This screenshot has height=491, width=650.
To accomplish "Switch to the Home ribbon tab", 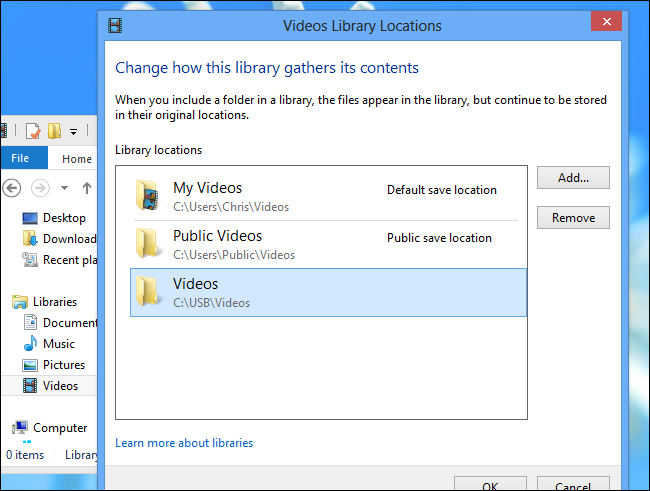I will point(77,159).
